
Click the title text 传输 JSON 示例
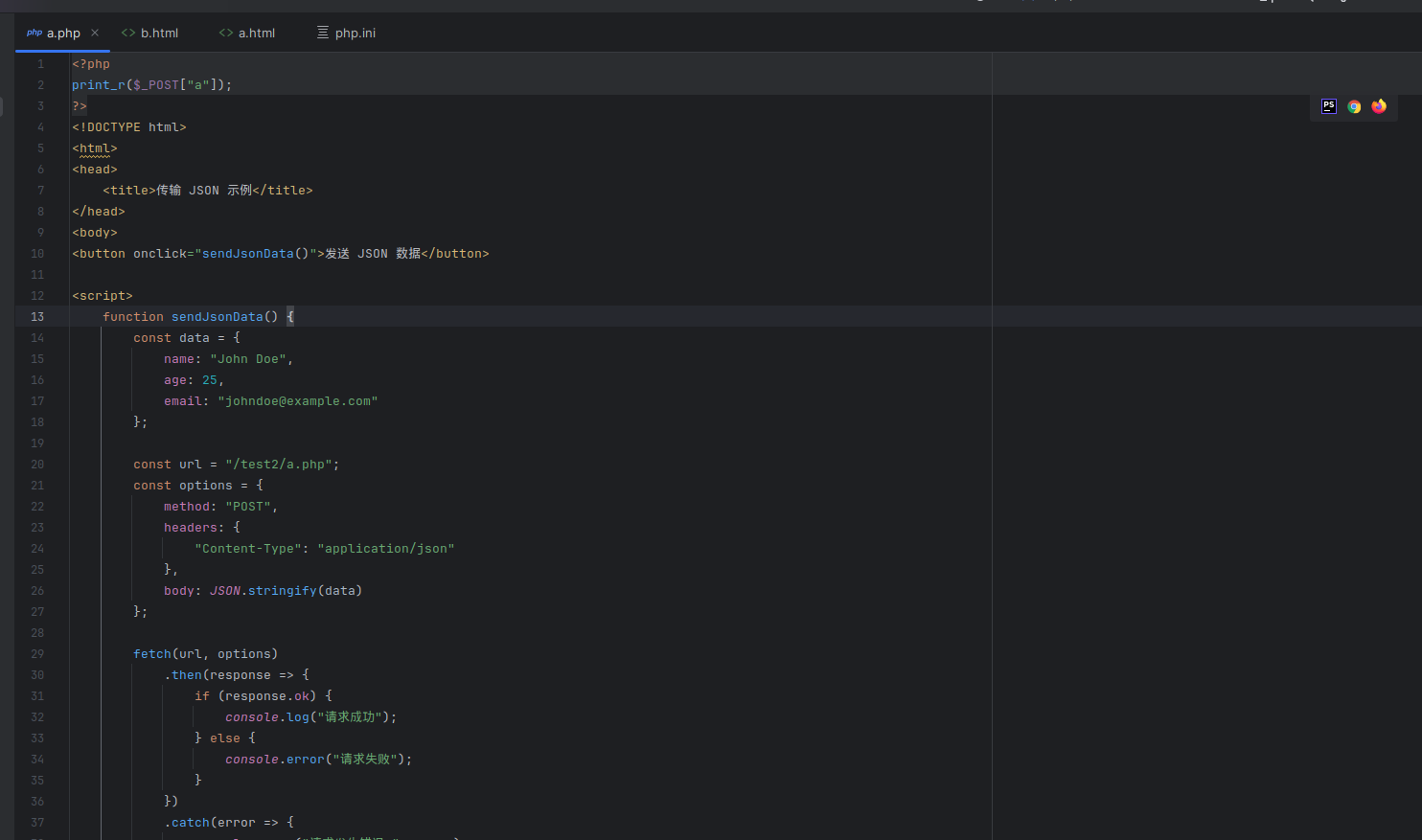[x=204, y=191]
